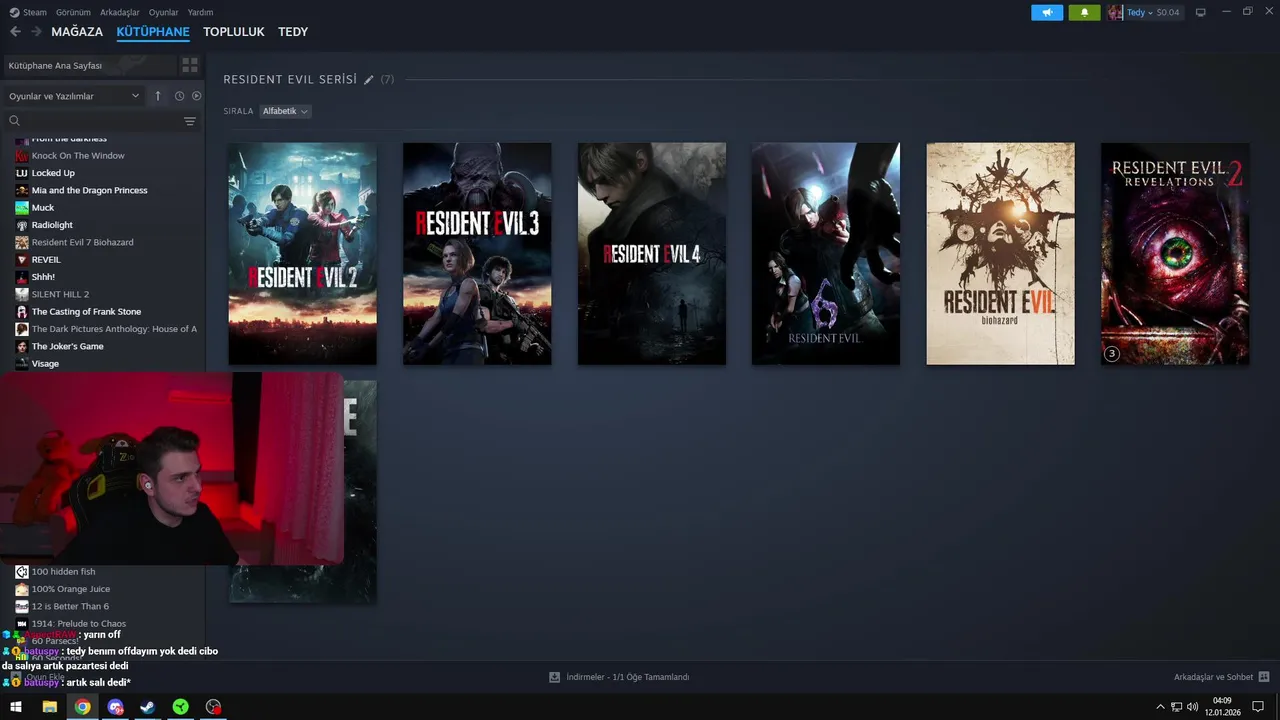The image size is (1280, 720).
Task: Open advanced filter options icon
Action: coord(190,121)
